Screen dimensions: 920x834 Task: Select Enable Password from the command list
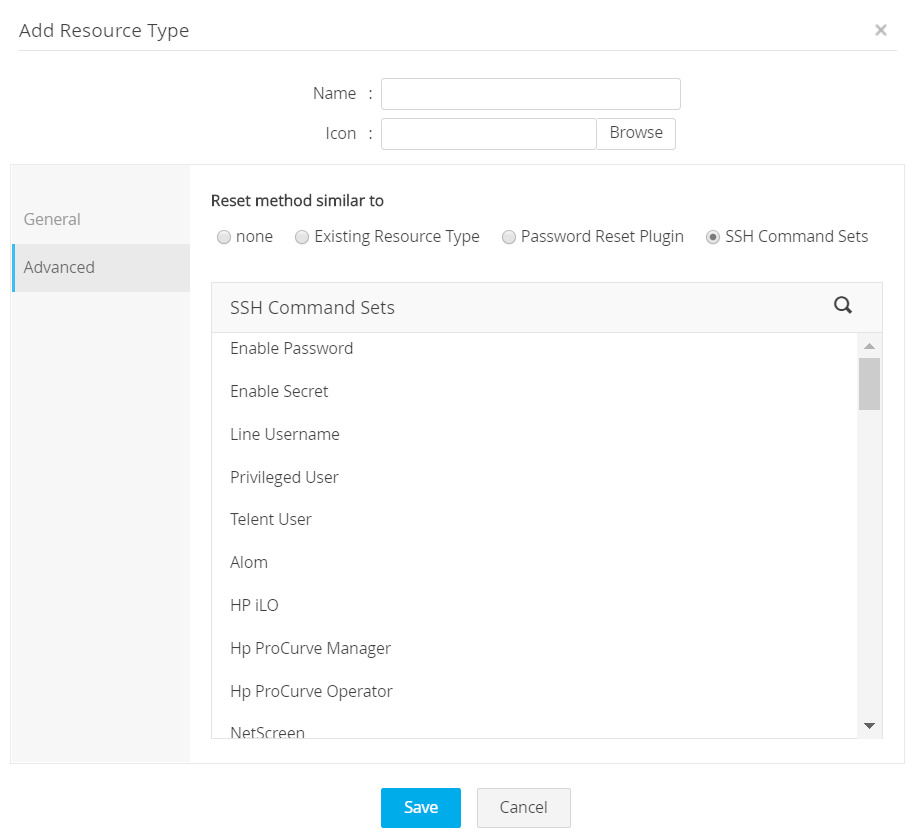point(291,349)
